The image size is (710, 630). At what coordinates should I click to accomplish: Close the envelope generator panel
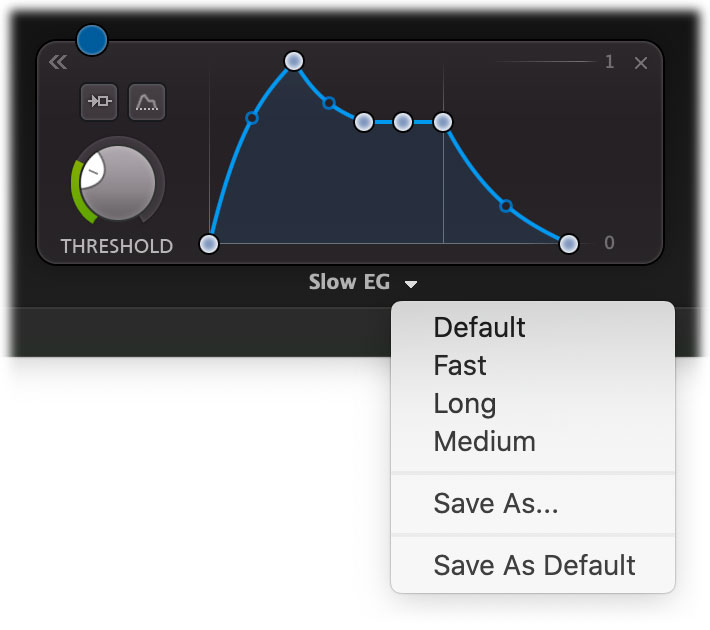click(x=640, y=63)
